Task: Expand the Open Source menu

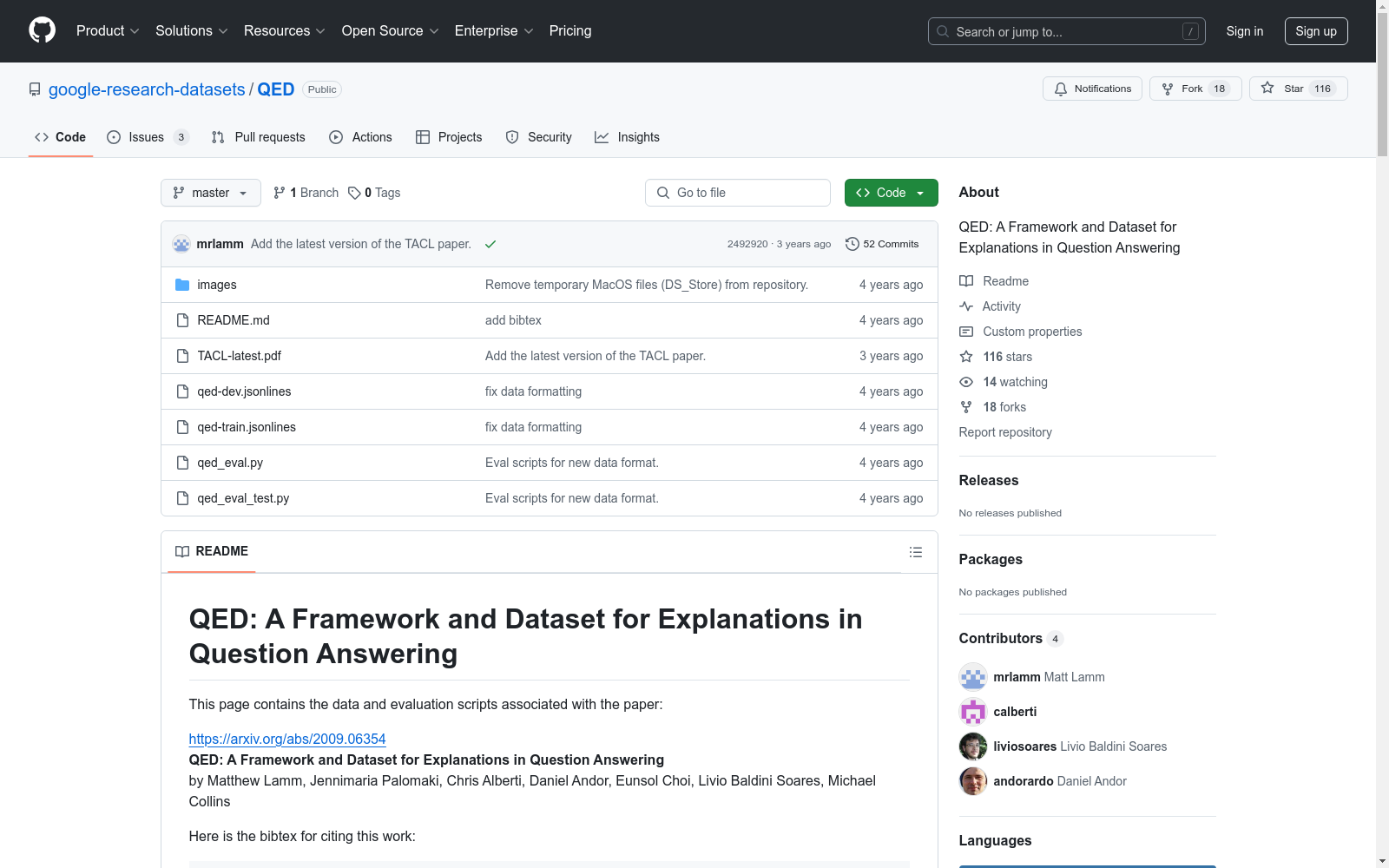Action: coord(391,30)
